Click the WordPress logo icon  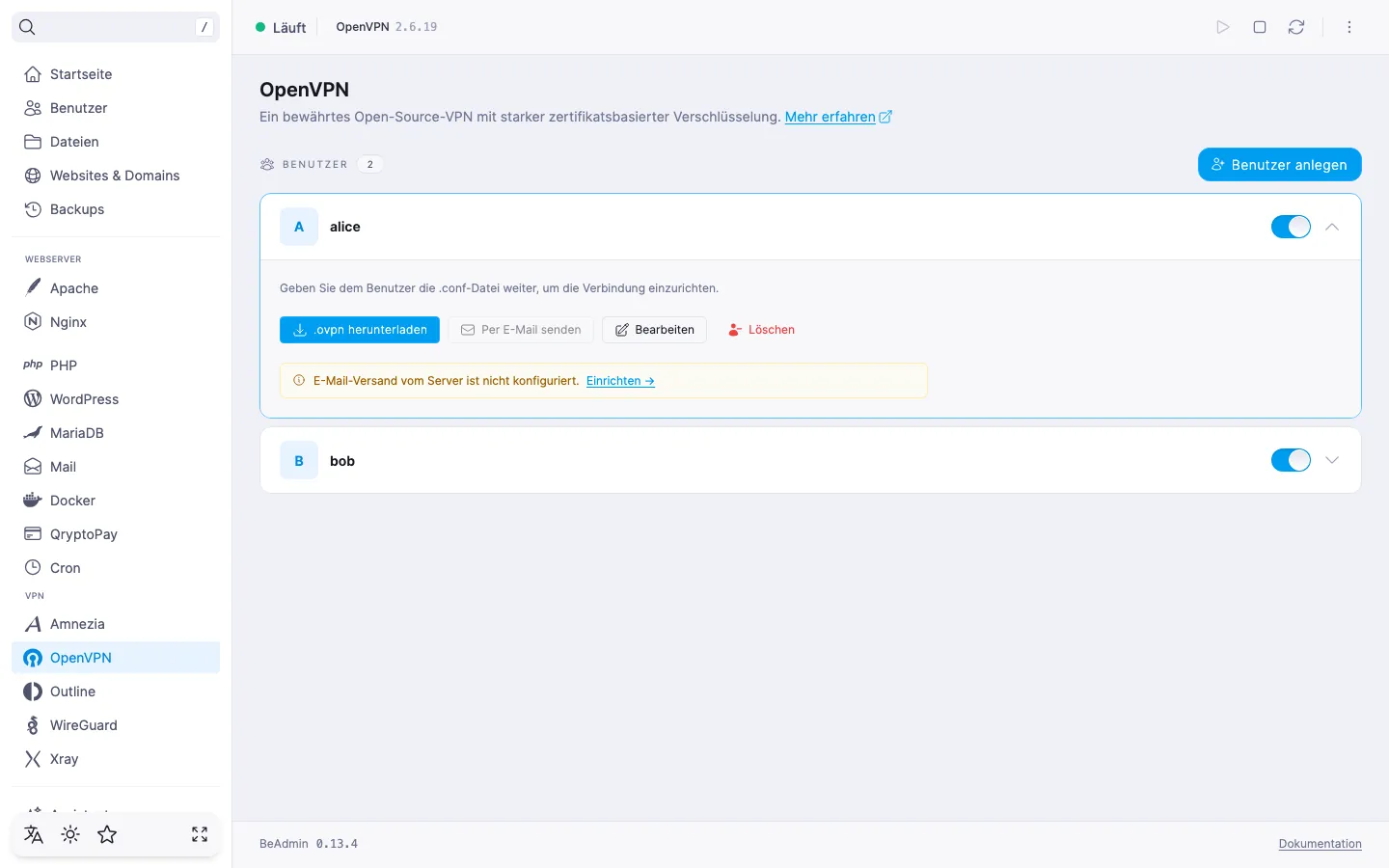pos(33,399)
